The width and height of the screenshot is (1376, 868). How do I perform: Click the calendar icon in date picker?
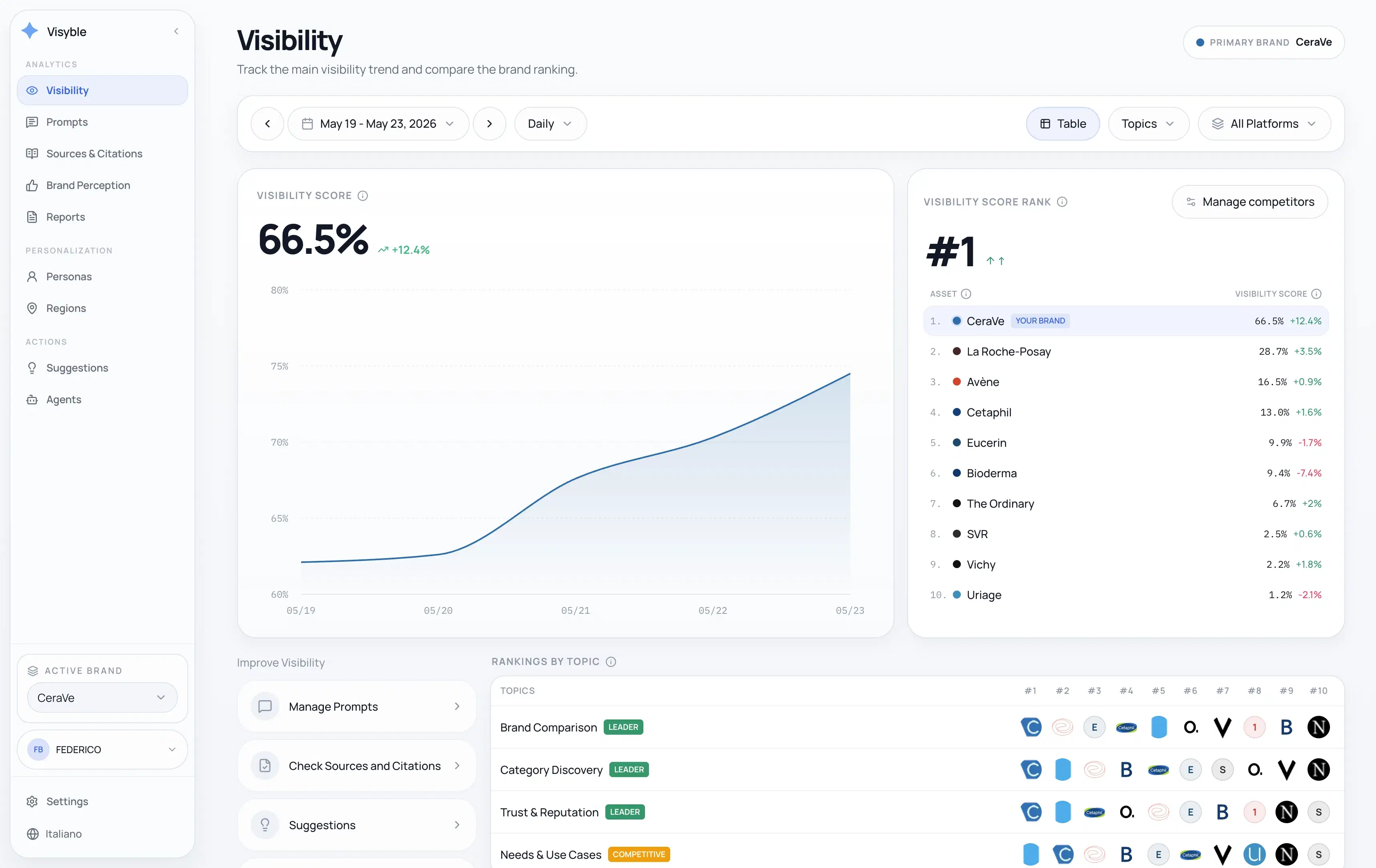coord(307,123)
